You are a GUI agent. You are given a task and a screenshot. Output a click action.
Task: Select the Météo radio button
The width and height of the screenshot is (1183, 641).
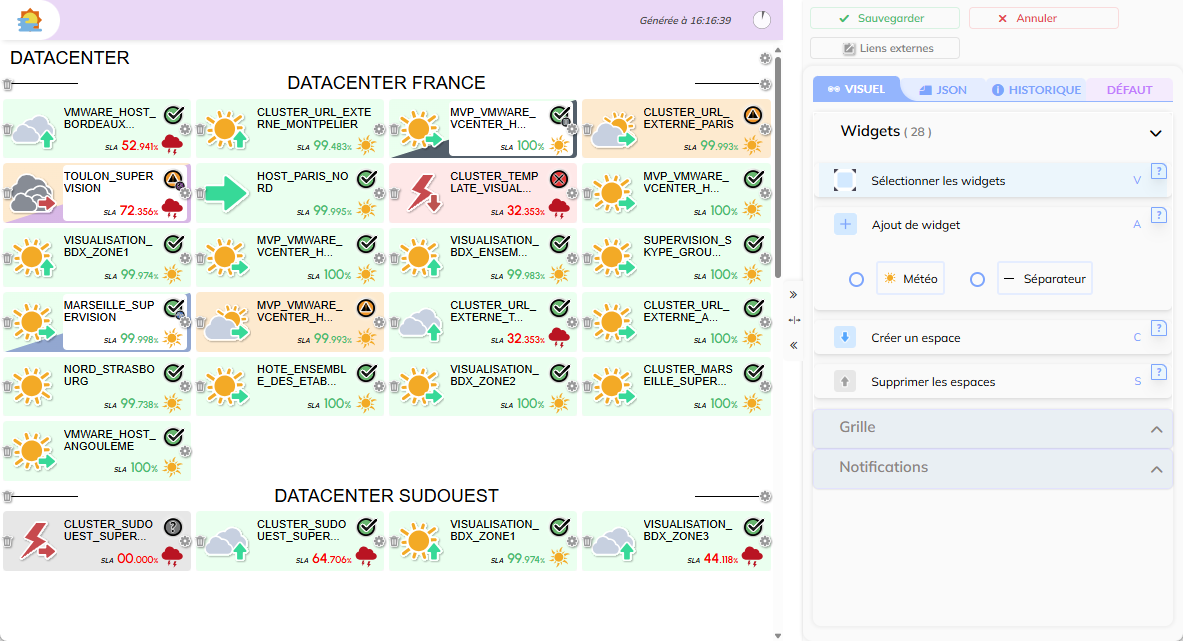[856, 280]
